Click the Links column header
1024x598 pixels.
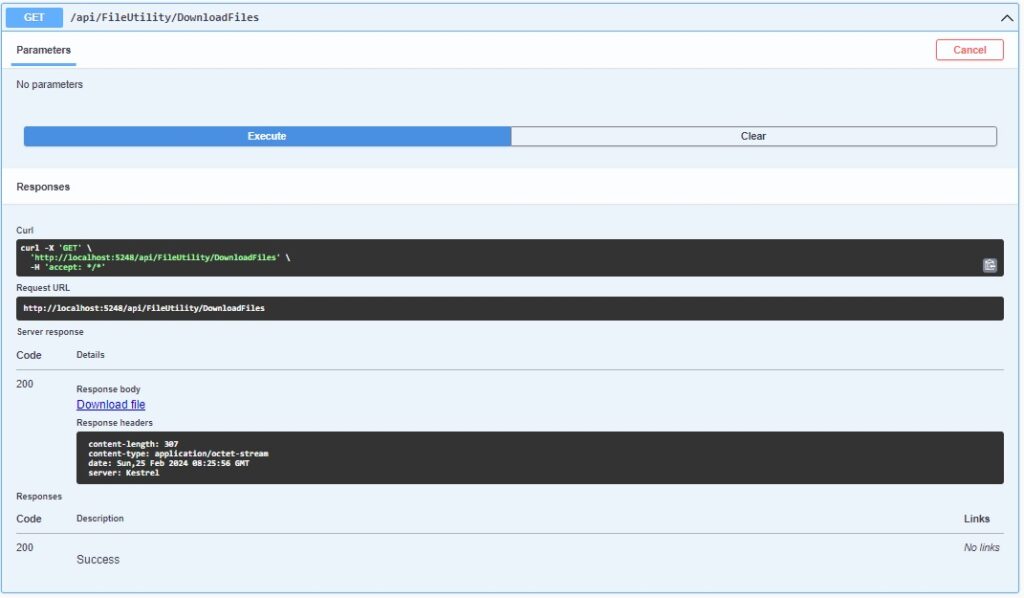[976, 519]
